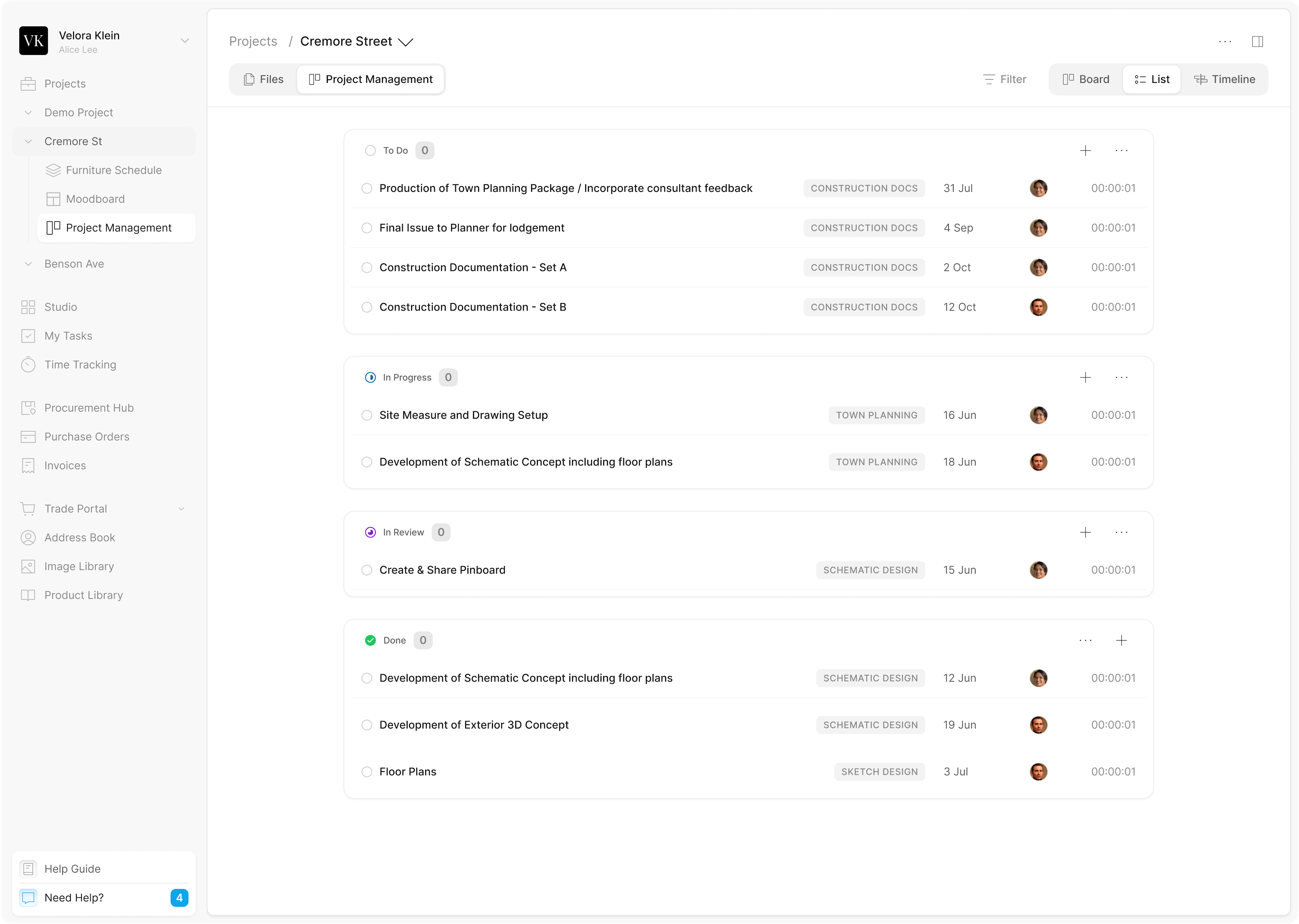Viewport: 1299px width, 924px height.
Task: Tick the Town Planning 18 Jun task checkbox
Action: pos(366,462)
